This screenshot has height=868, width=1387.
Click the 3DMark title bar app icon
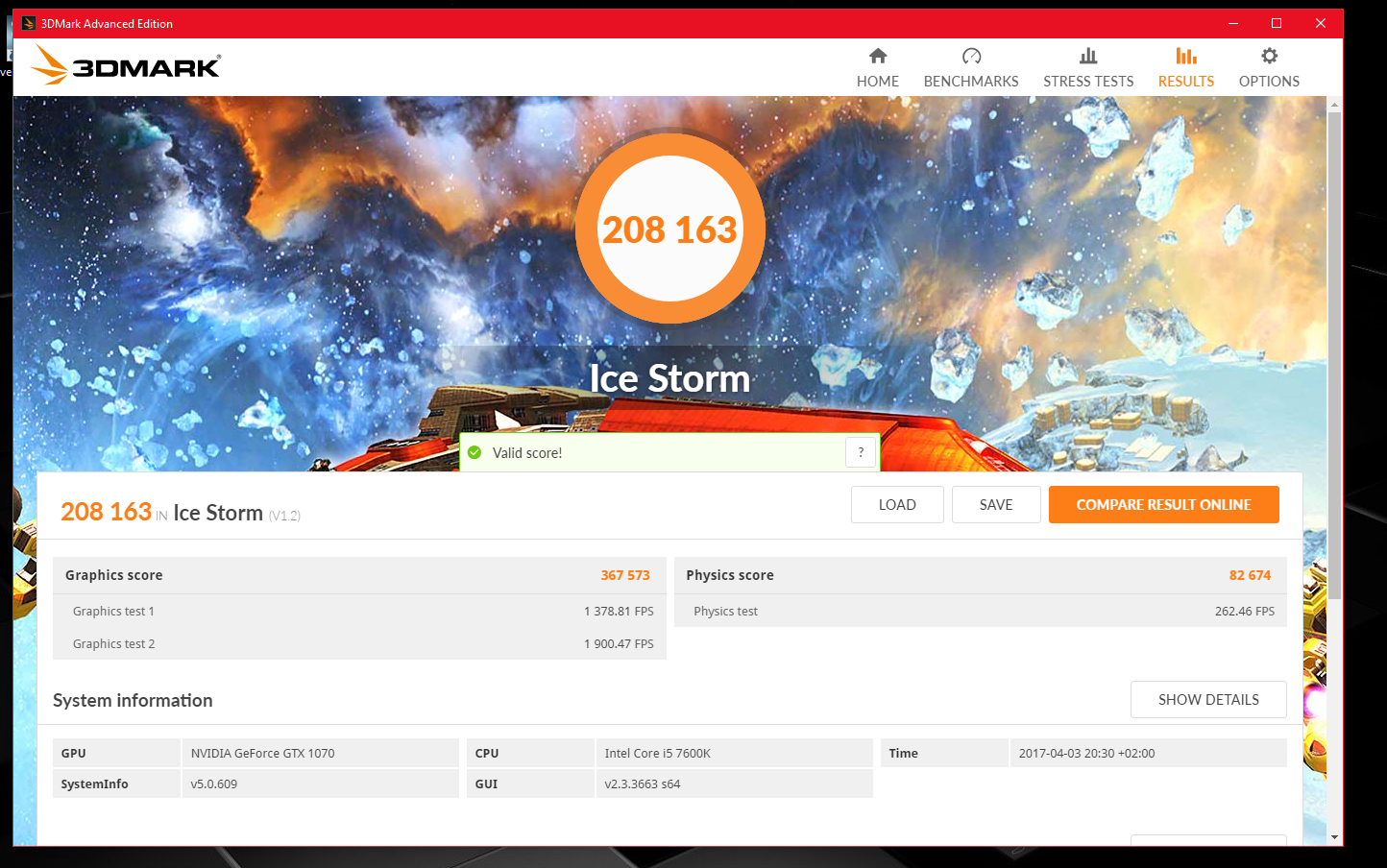28,23
